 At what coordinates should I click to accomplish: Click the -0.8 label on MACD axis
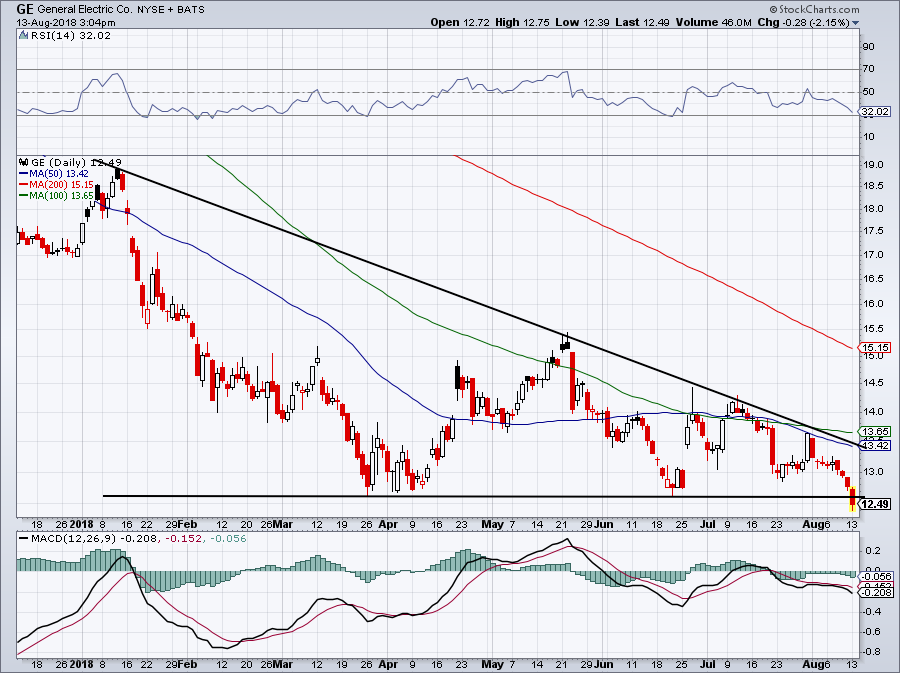tap(872, 652)
